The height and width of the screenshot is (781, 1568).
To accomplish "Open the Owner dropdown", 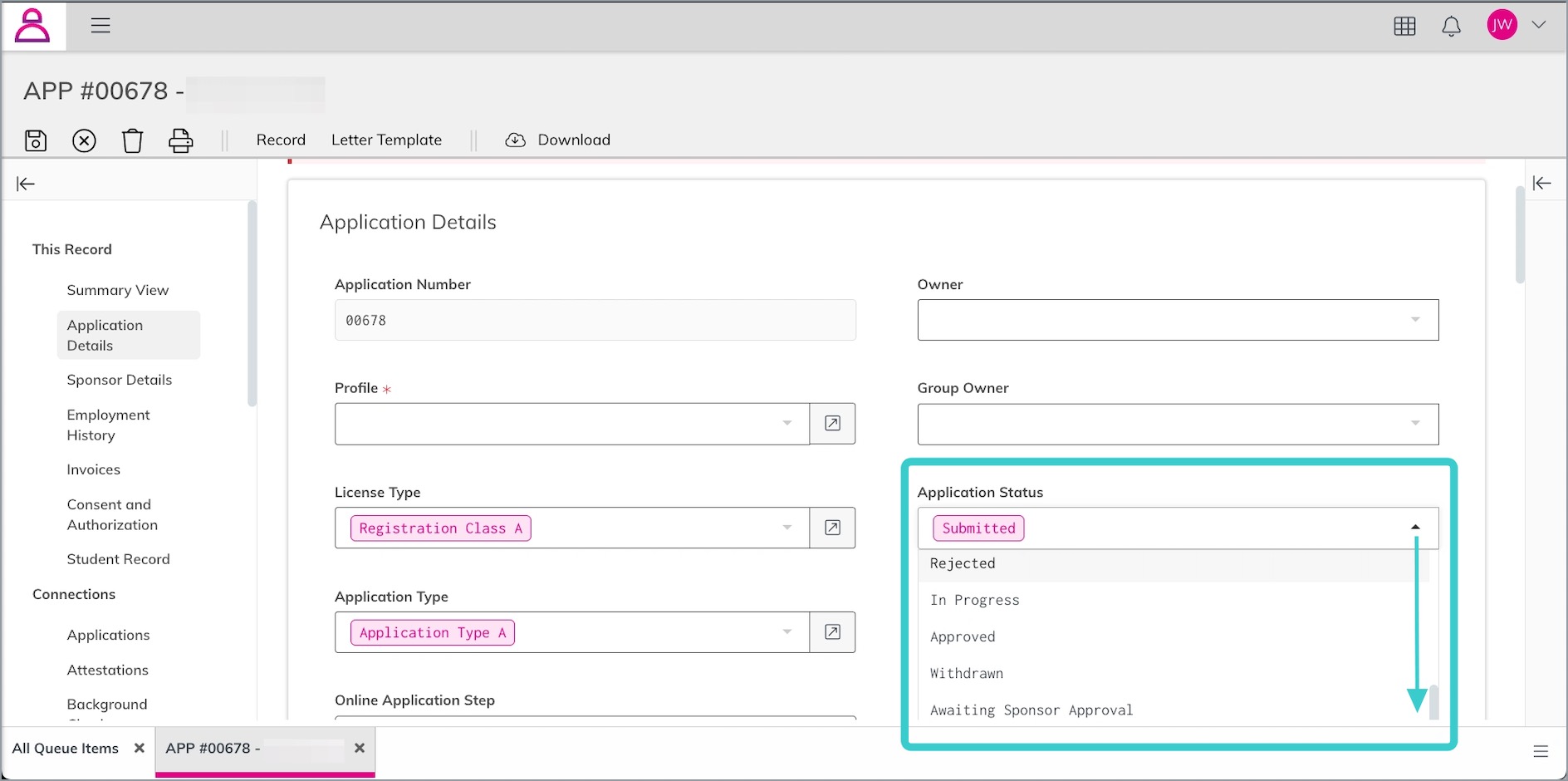I will [x=1178, y=320].
